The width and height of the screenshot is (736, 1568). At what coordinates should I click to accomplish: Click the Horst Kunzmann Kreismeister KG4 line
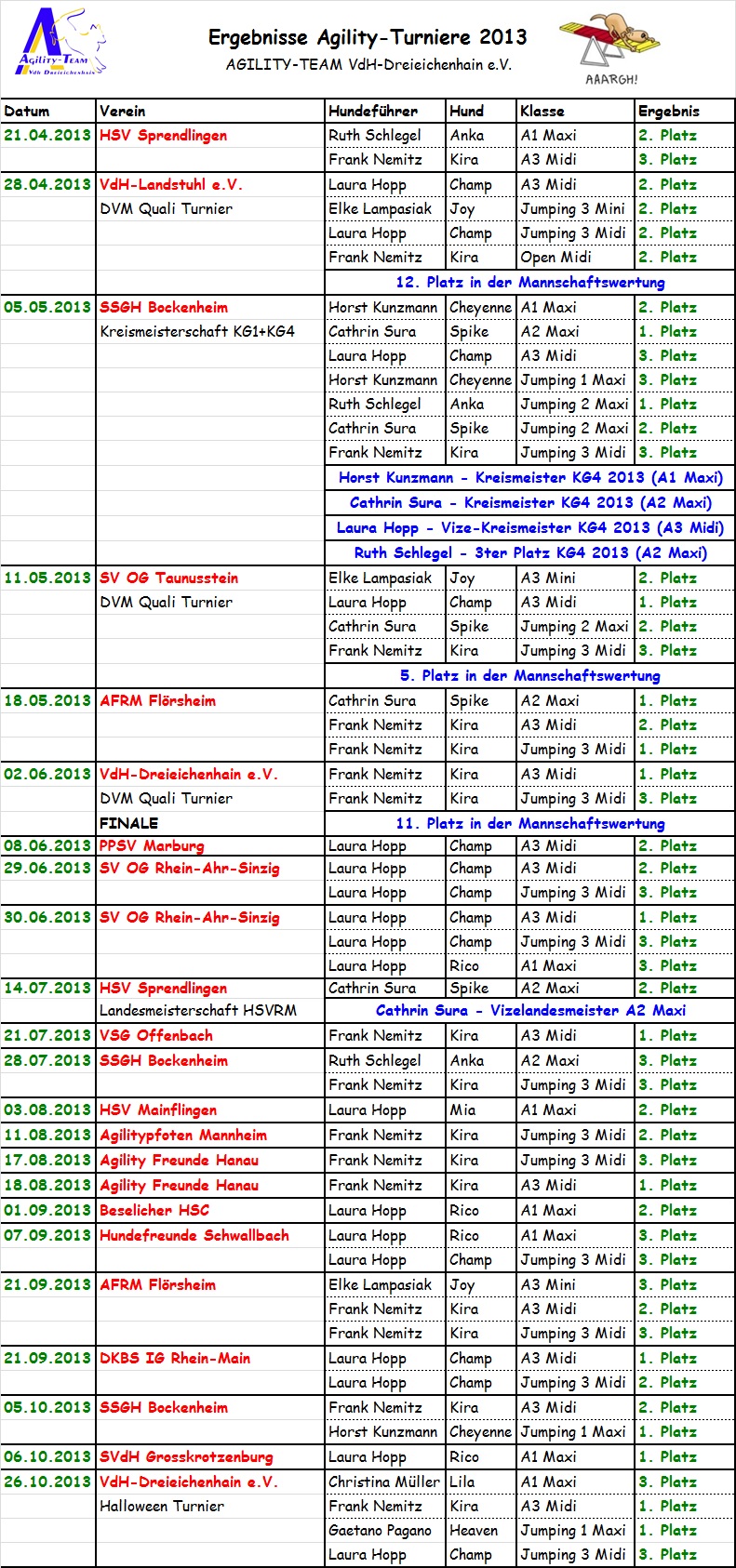529,477
